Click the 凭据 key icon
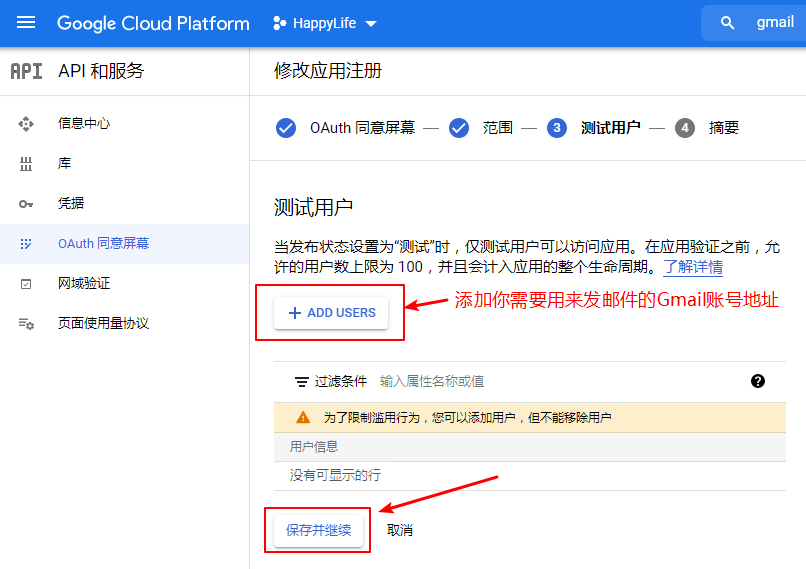Image resolution: width=806 pixels, height=569 pixels. pos(26,204)
